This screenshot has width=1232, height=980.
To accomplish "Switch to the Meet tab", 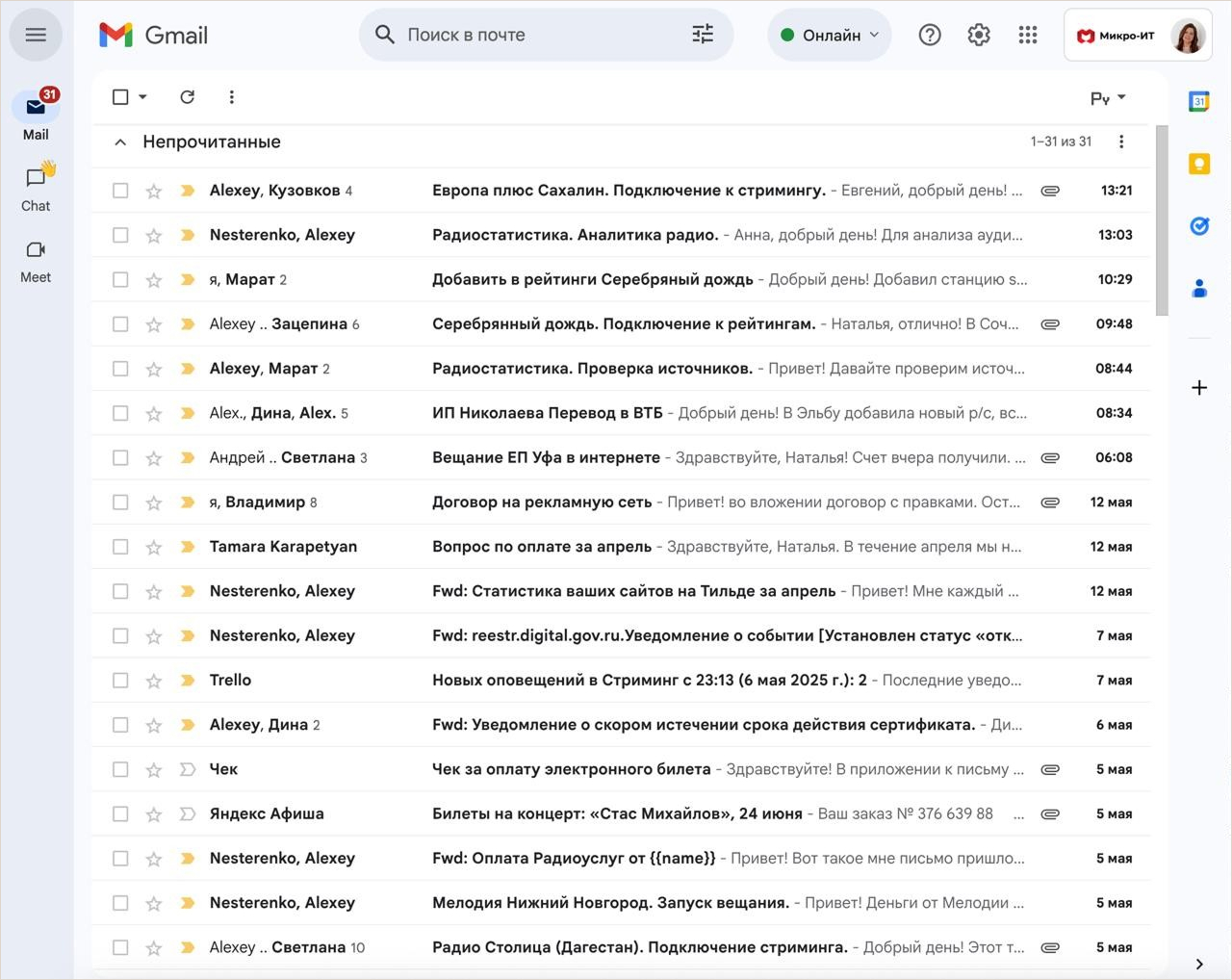I will point(36,260).
